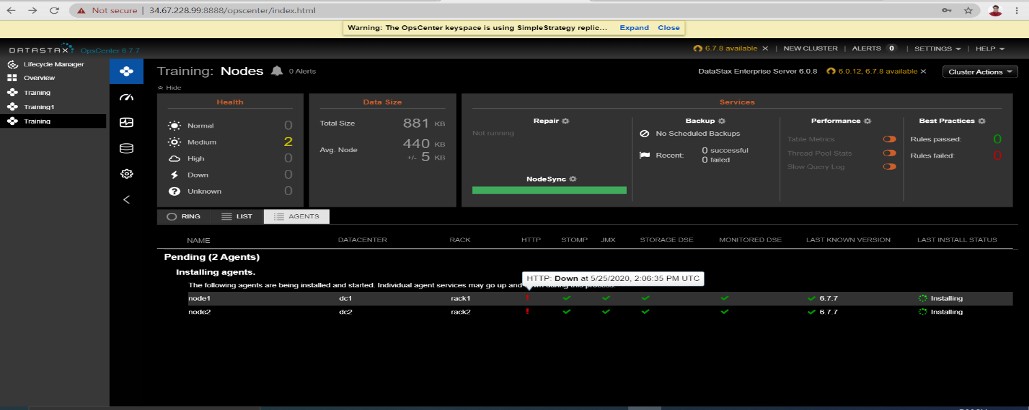Collapse the sidebar with the left chevron
This screenshot has width=1029, height=410.
127,199
